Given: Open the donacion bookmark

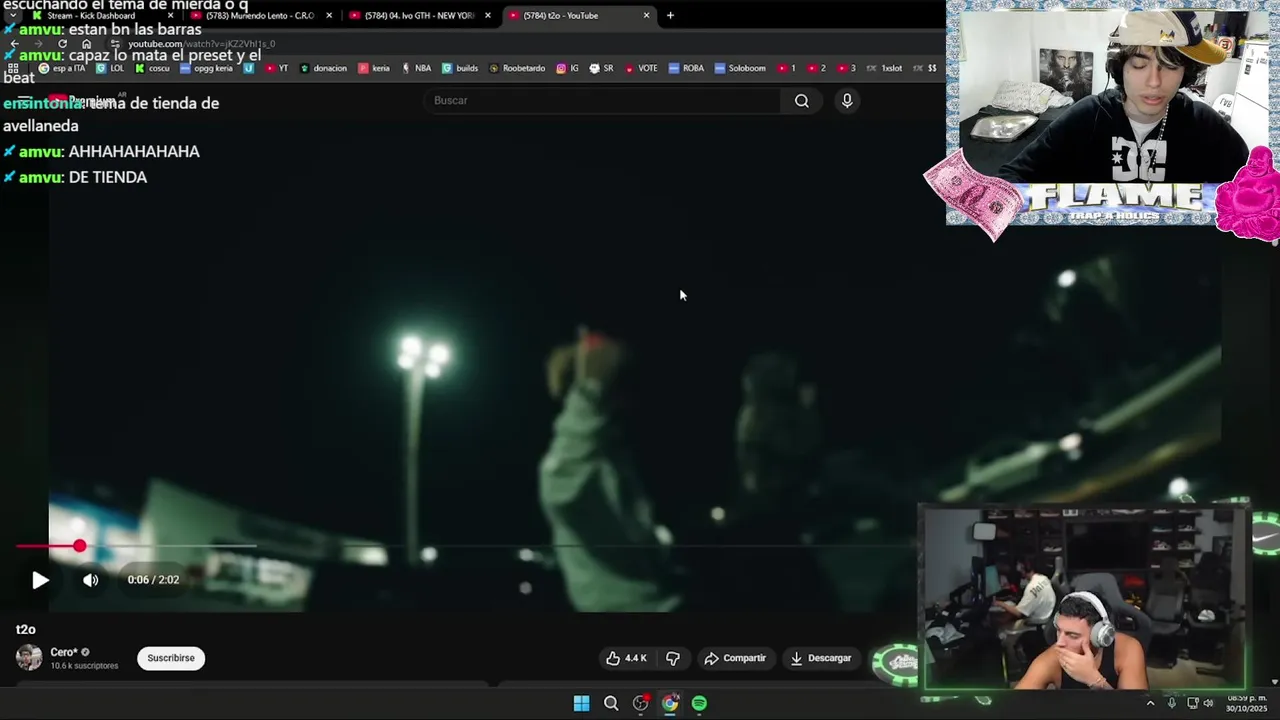Looking at the screenshot, I should coord(323,68).
